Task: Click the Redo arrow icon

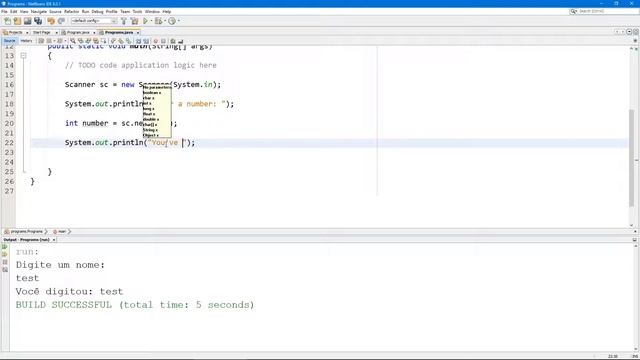Action: tap(61, 21)
